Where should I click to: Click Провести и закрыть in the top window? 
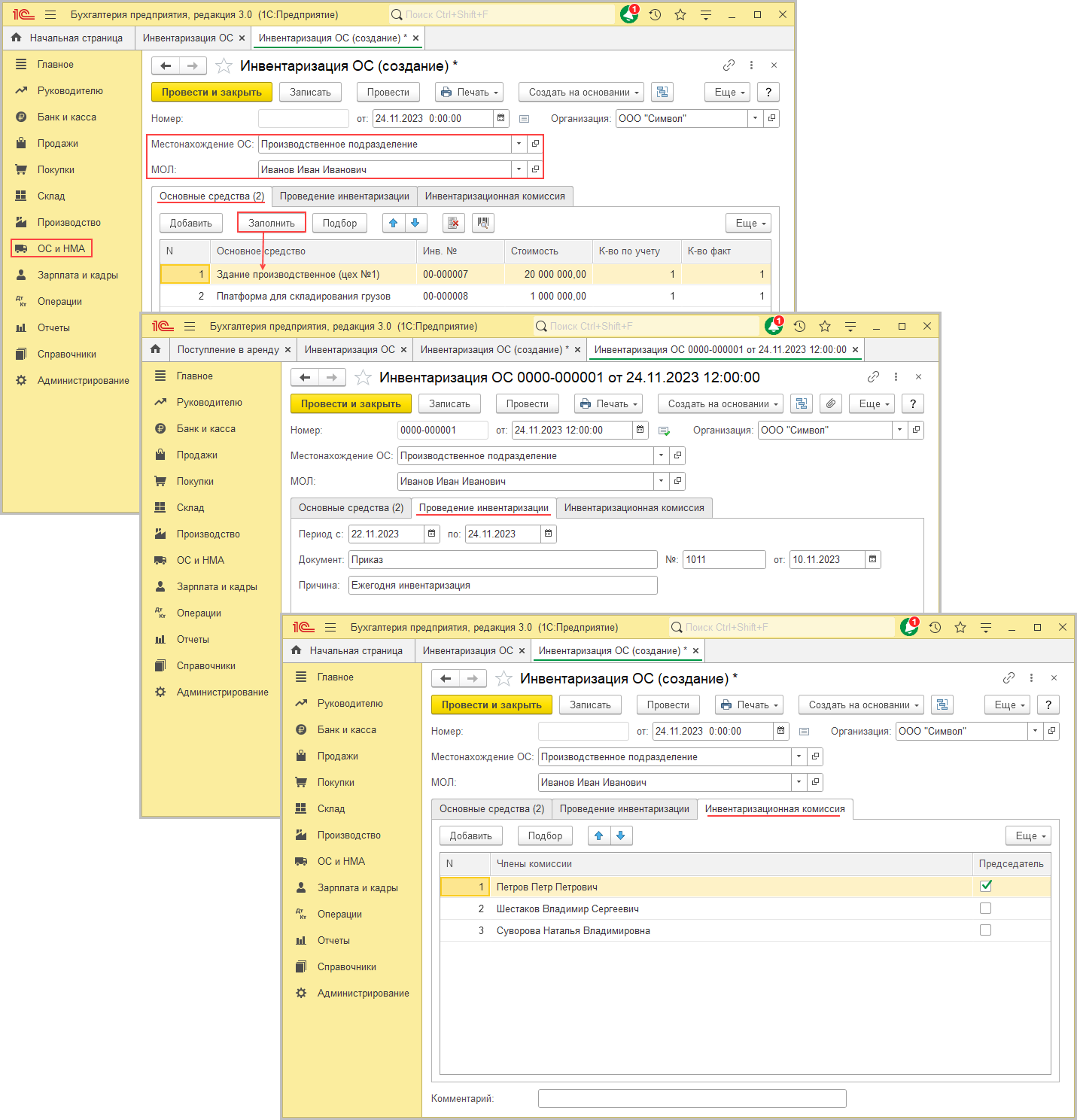[211, 92]
